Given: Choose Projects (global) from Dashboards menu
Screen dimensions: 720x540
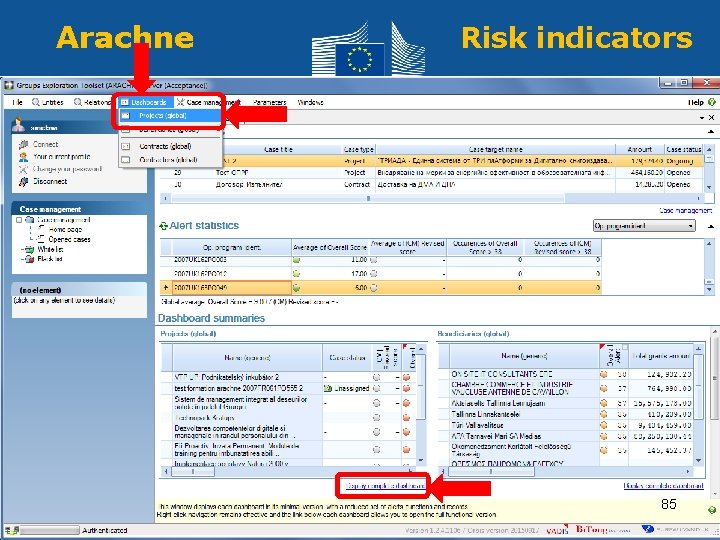Looking at the screenshot, I should [x=169, y=116].
